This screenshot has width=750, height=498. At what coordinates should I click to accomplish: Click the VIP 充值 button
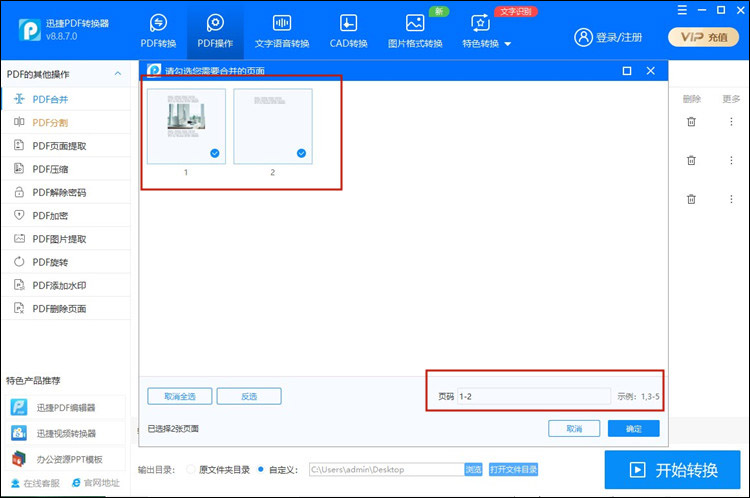pyautogui.click(x=704, y=37)
